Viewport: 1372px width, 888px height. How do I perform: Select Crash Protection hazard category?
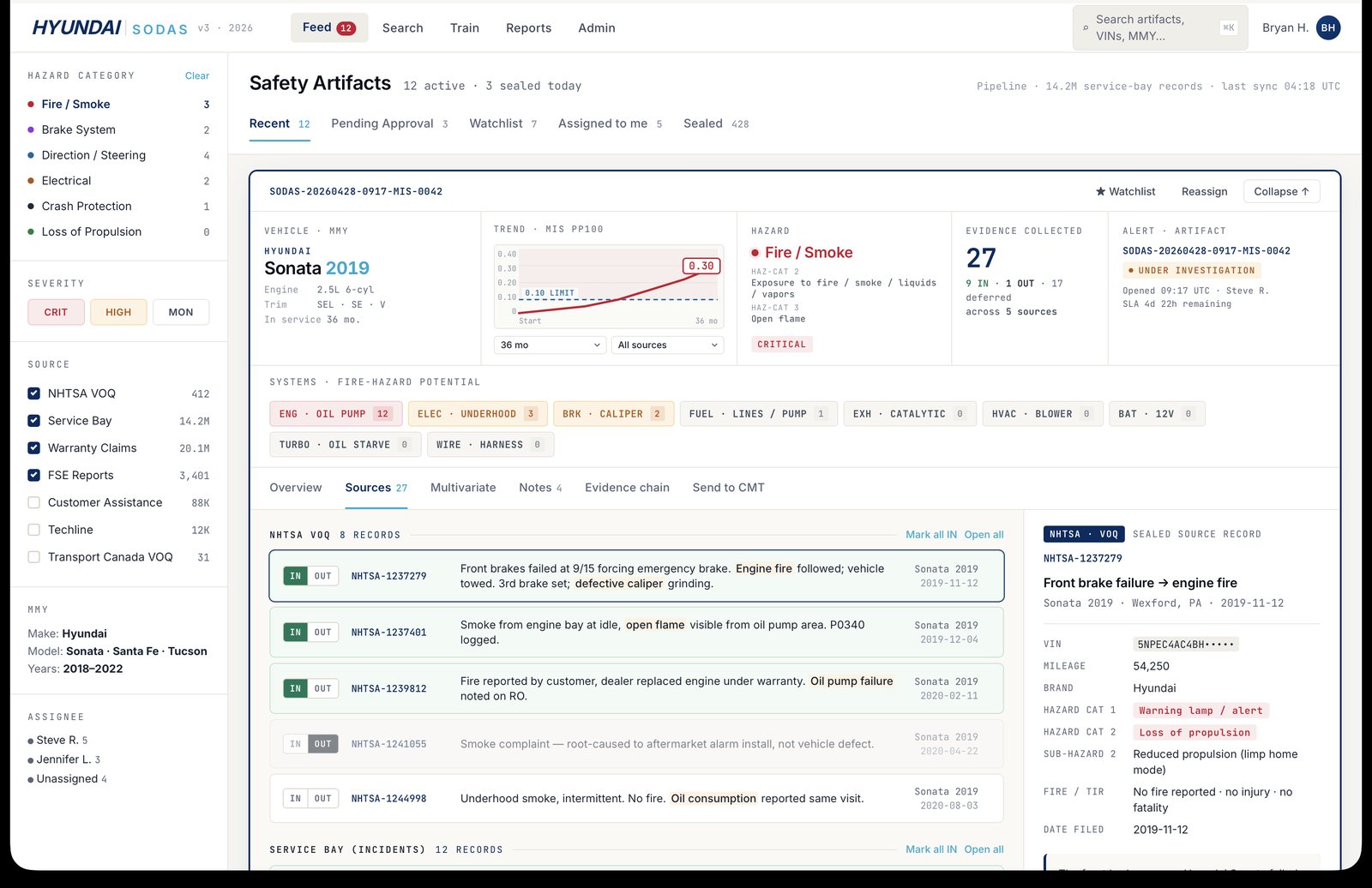(118, 207)
